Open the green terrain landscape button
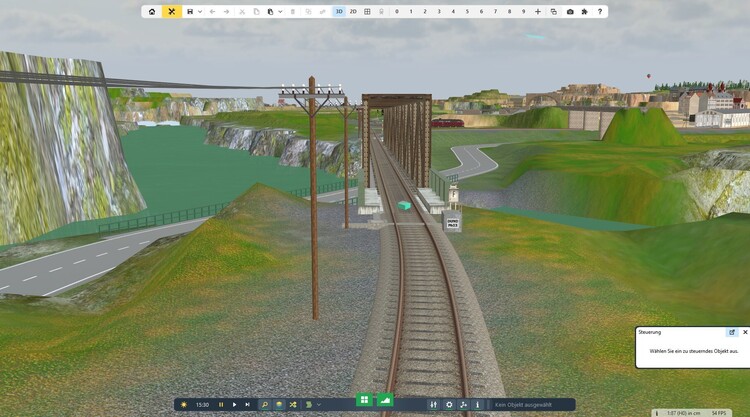The width and height of the screenshot is (750, 417). tap(386, 400)
